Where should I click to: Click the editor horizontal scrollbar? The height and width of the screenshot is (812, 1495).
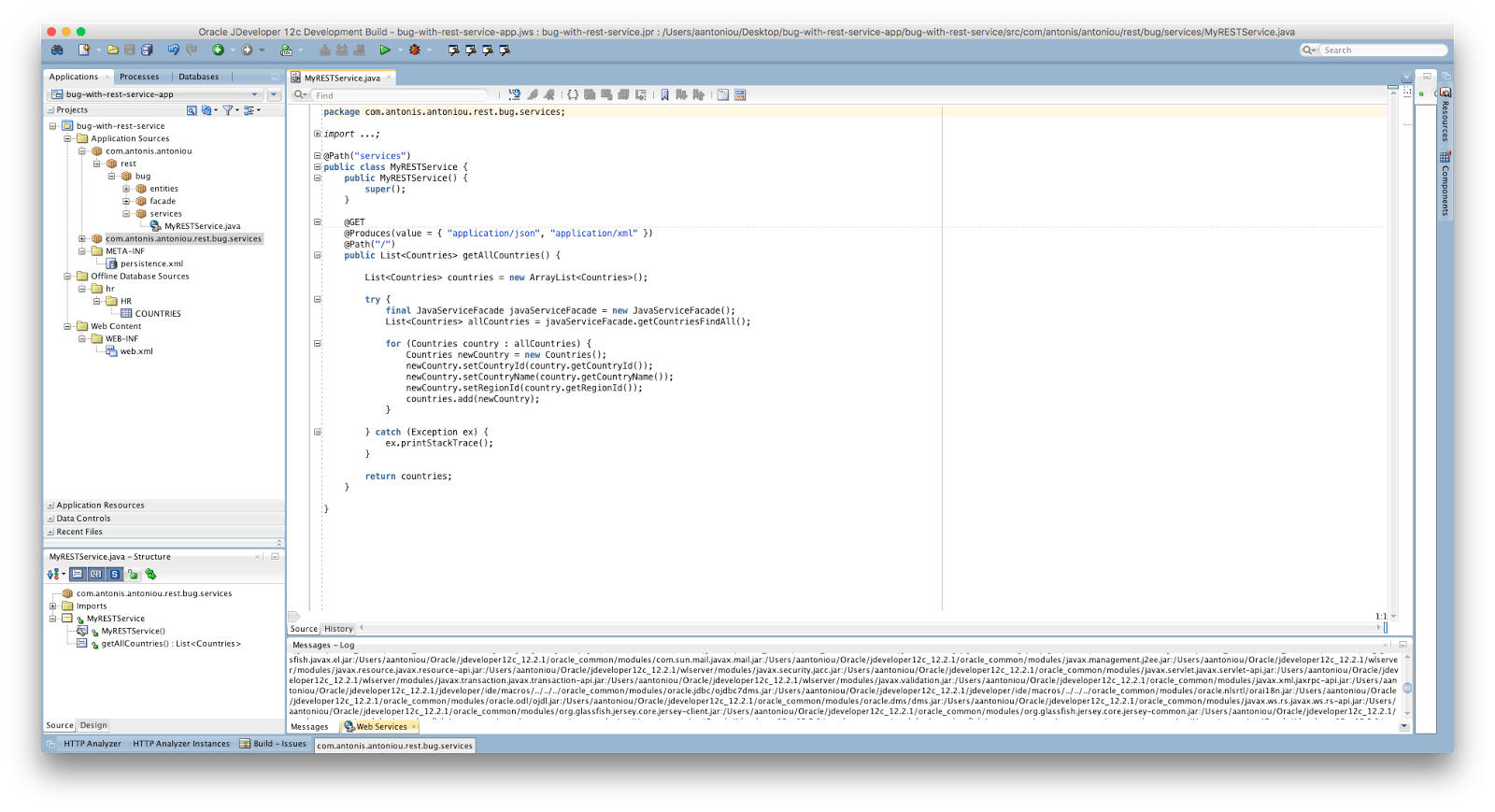click(869, 628)
